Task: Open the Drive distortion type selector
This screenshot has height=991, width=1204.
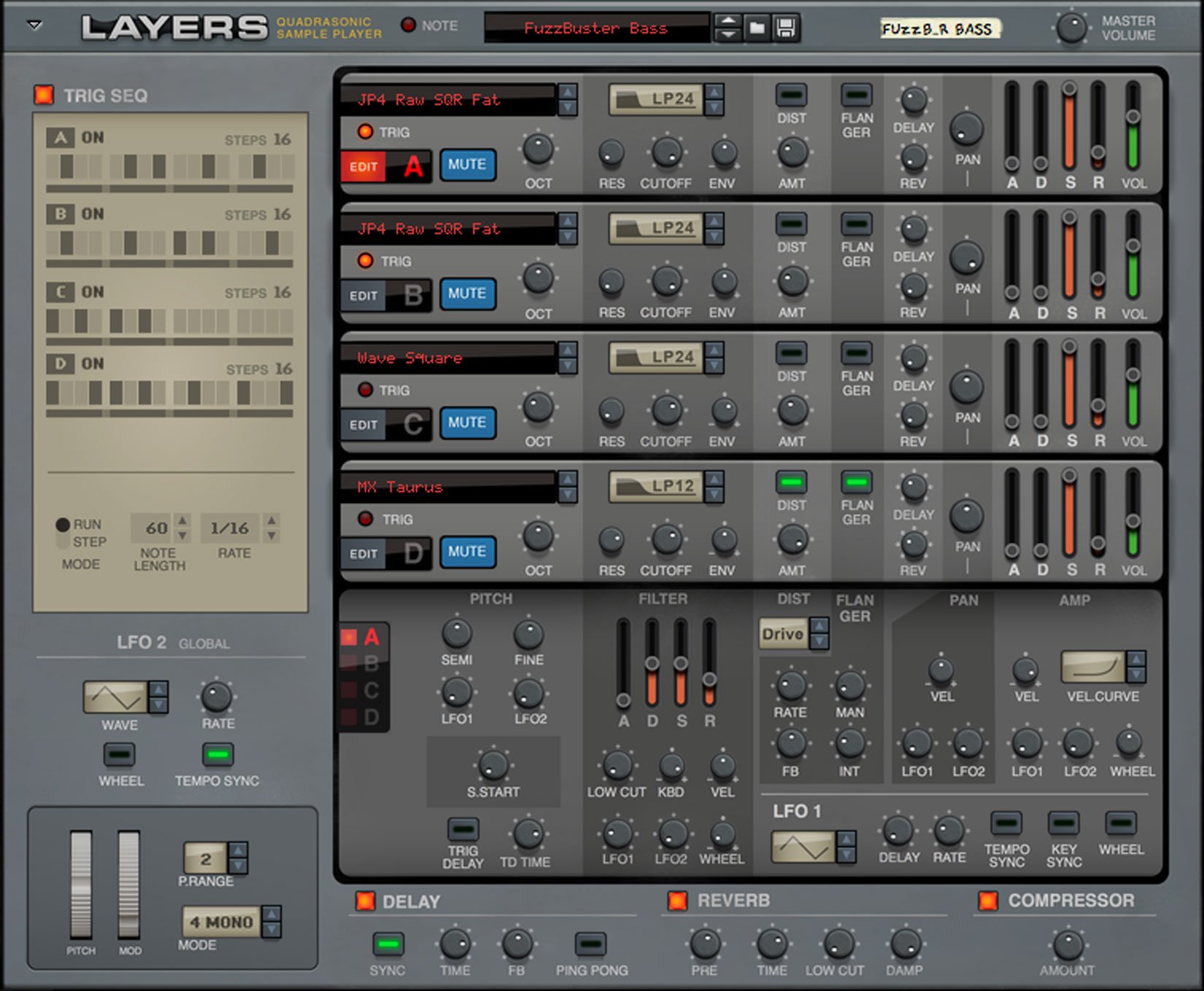Action: [783, 634]
